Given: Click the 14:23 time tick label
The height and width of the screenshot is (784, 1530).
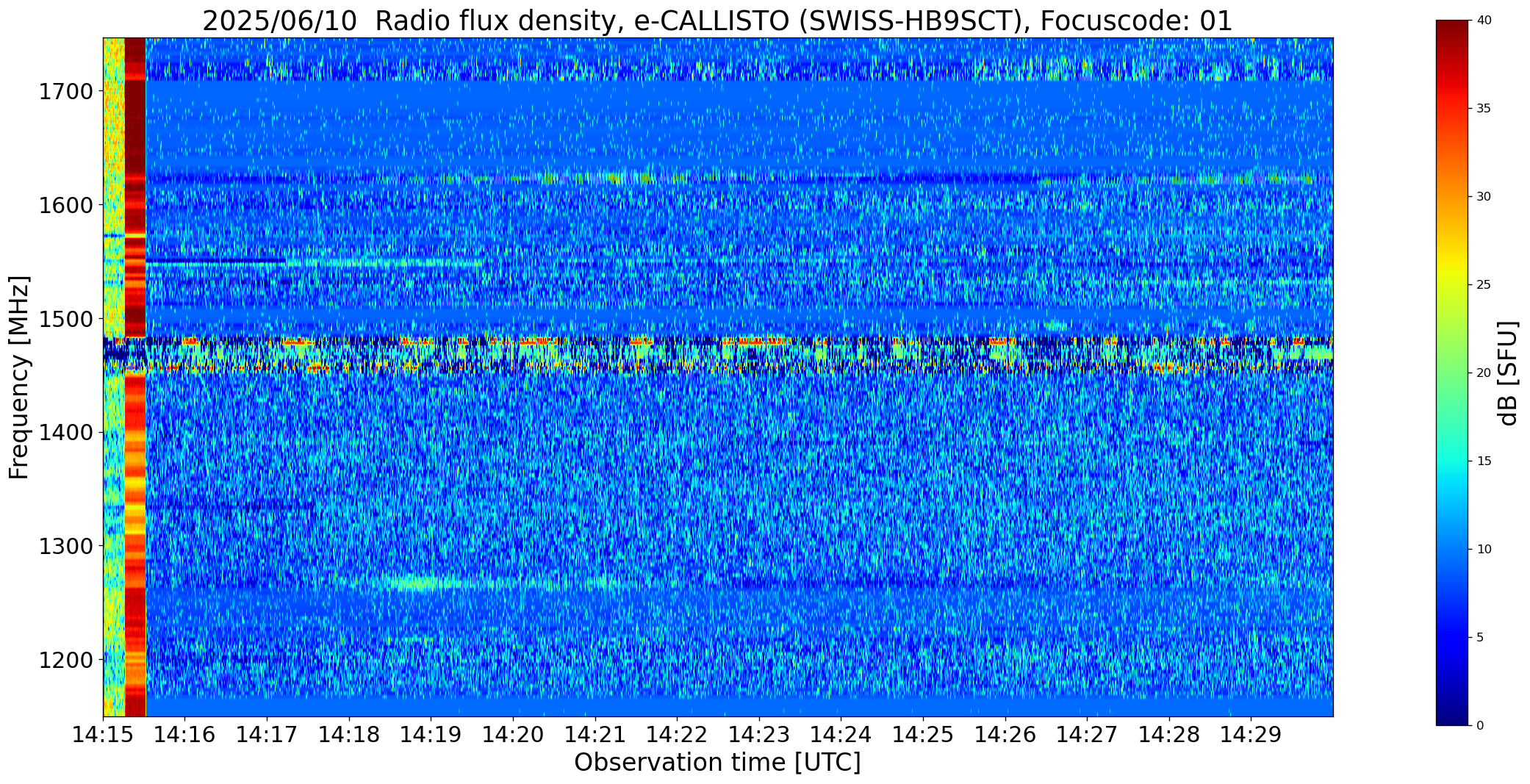Looking at the screenshot, I should pos(759,734).
